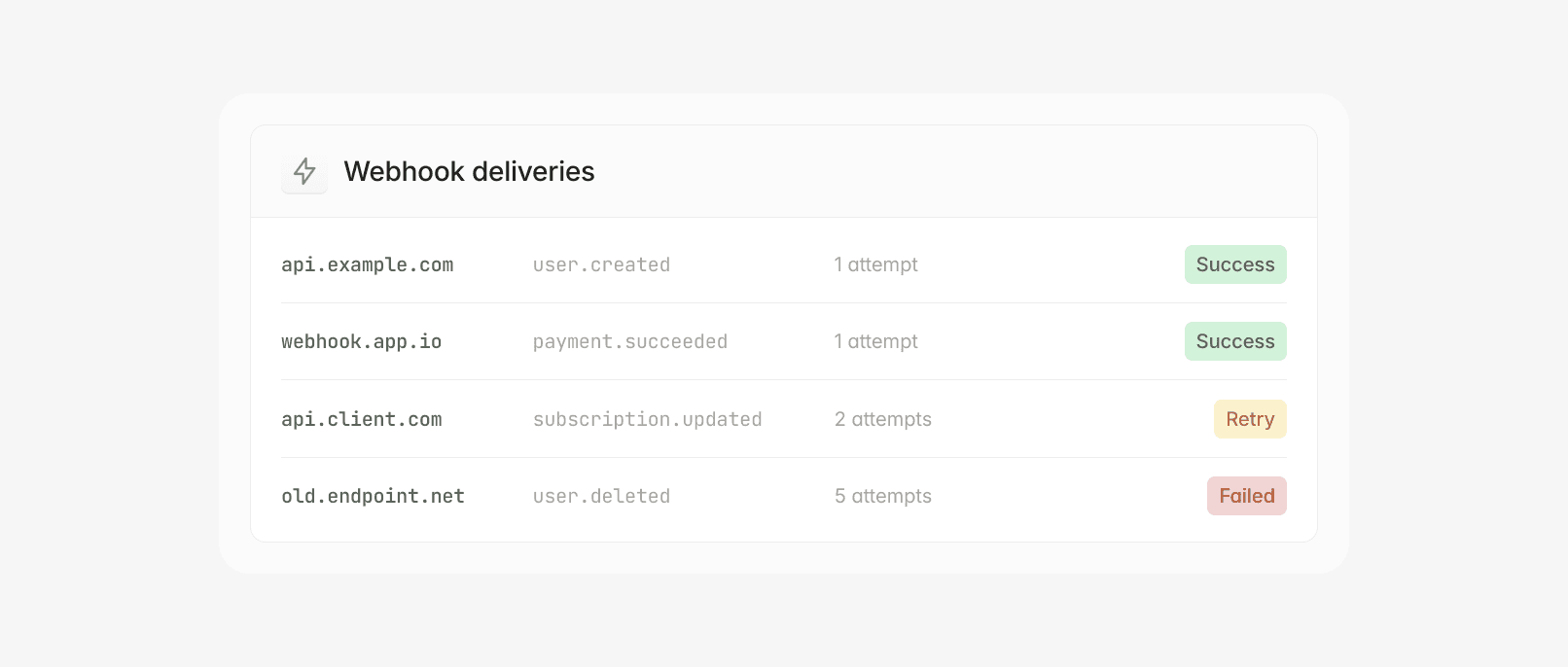Select the user.created event label
Screen dimensions: 1568x667
(x=601, y=263)
